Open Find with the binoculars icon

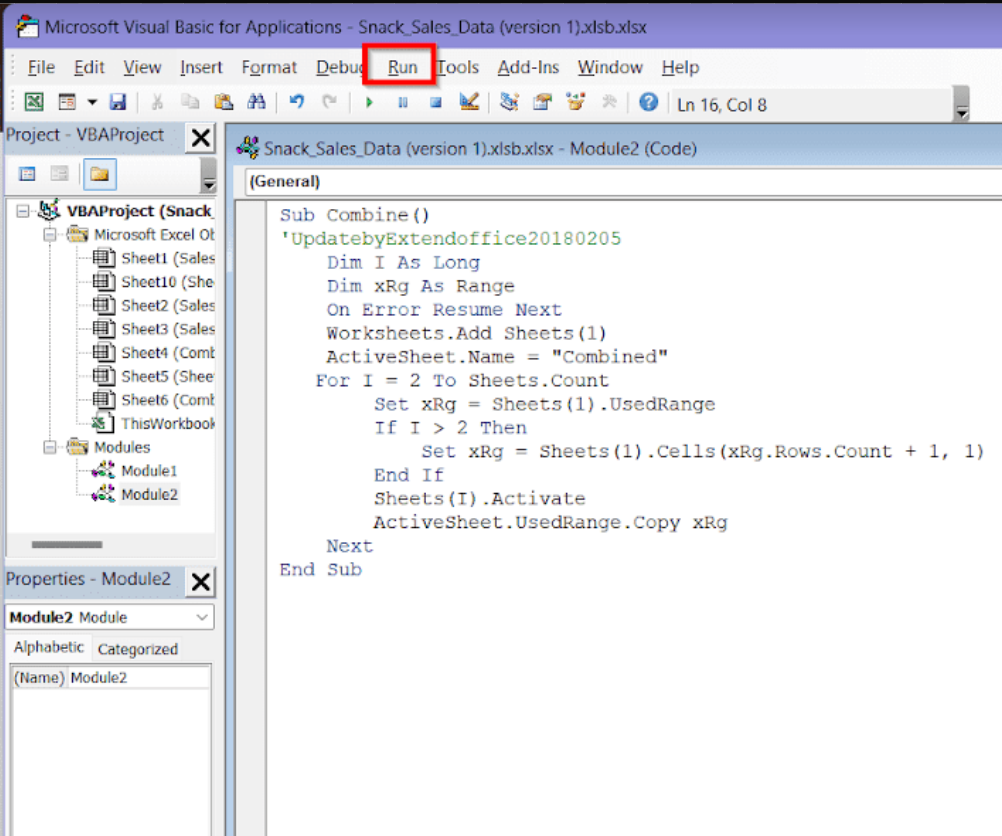[256, 102]
